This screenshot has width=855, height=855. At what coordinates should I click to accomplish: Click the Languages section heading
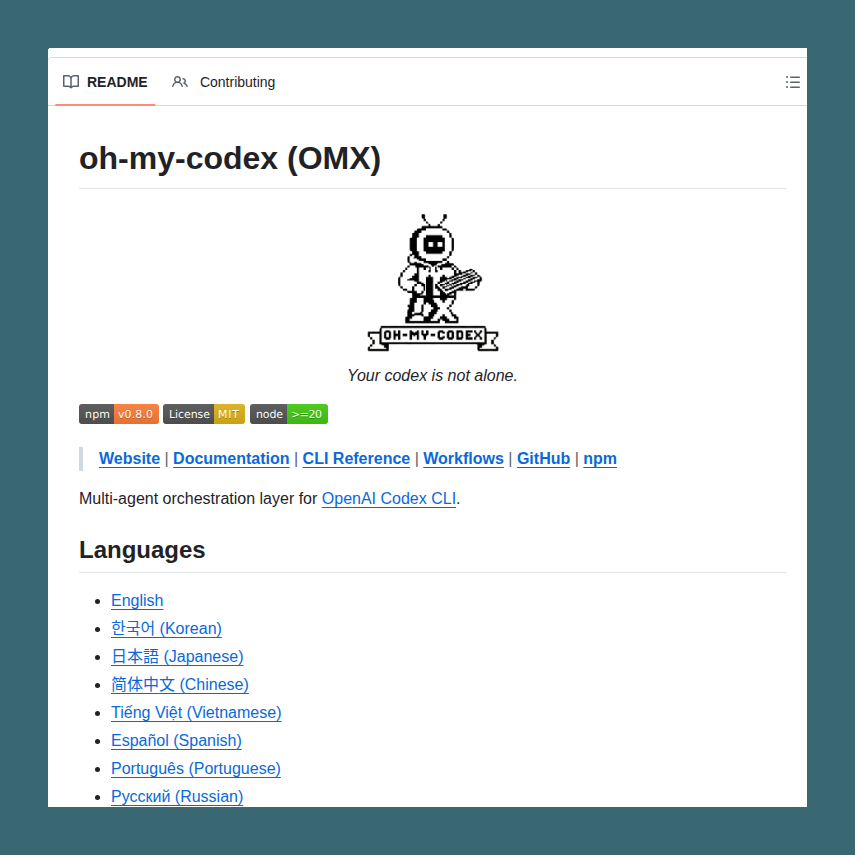click(x=142, y=550)
